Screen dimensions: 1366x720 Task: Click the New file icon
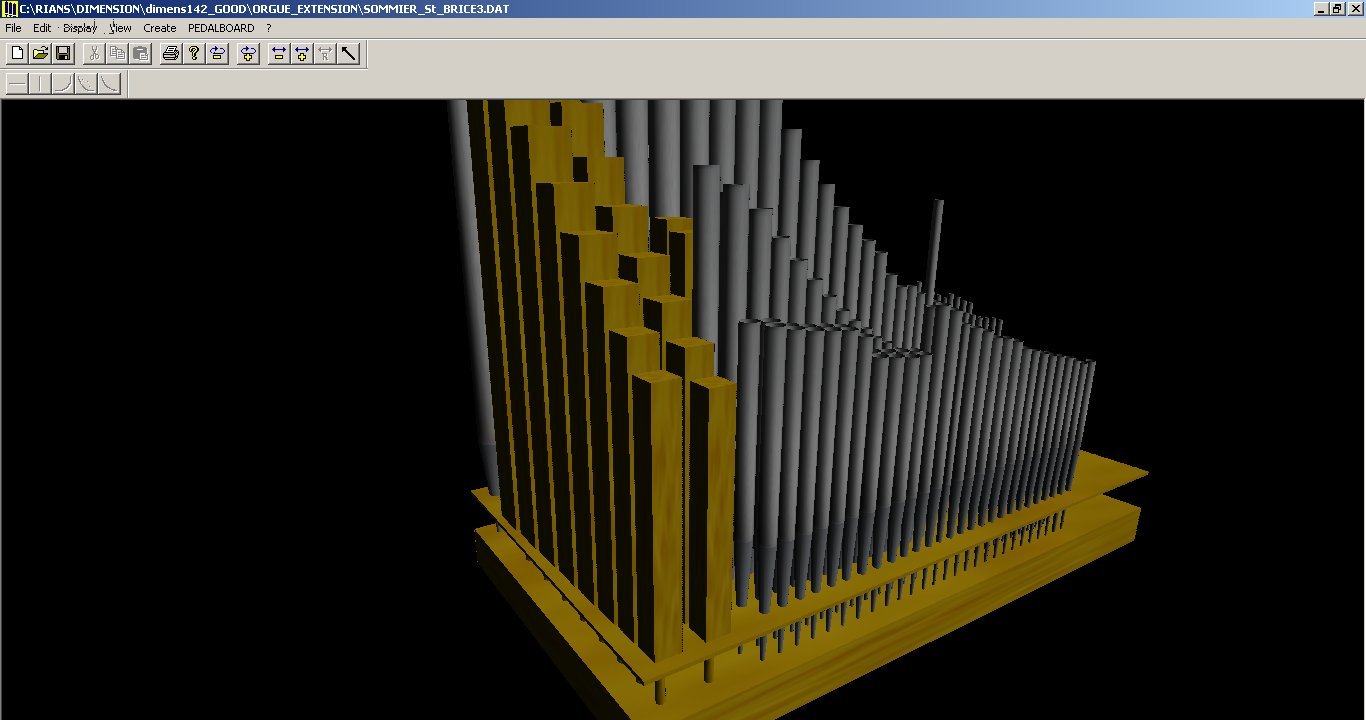click(17, 53)
